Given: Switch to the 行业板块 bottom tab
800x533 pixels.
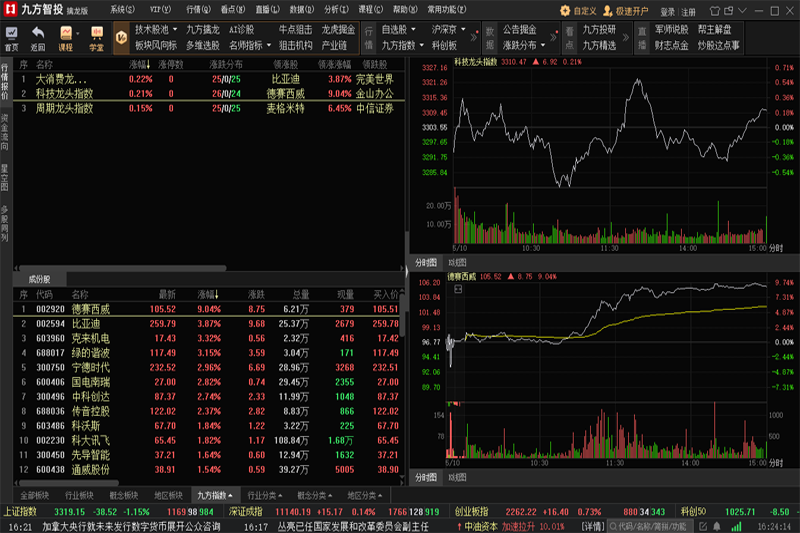Looking at the screenshot, I should pos(79,495).
